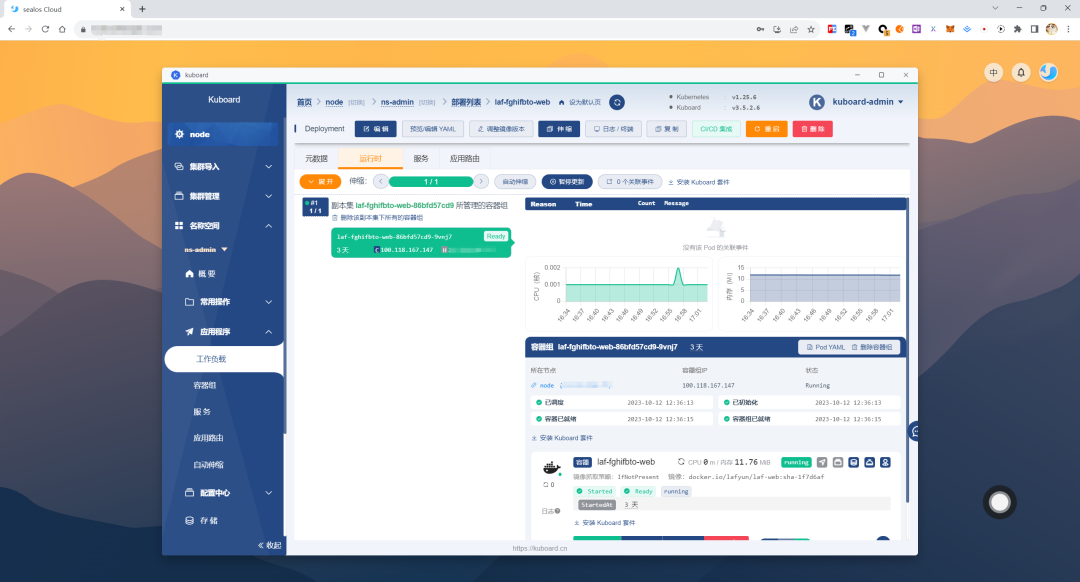Switch to the 应用路由 tab
The image size is (1080, 582).
(x=464, y=158)
